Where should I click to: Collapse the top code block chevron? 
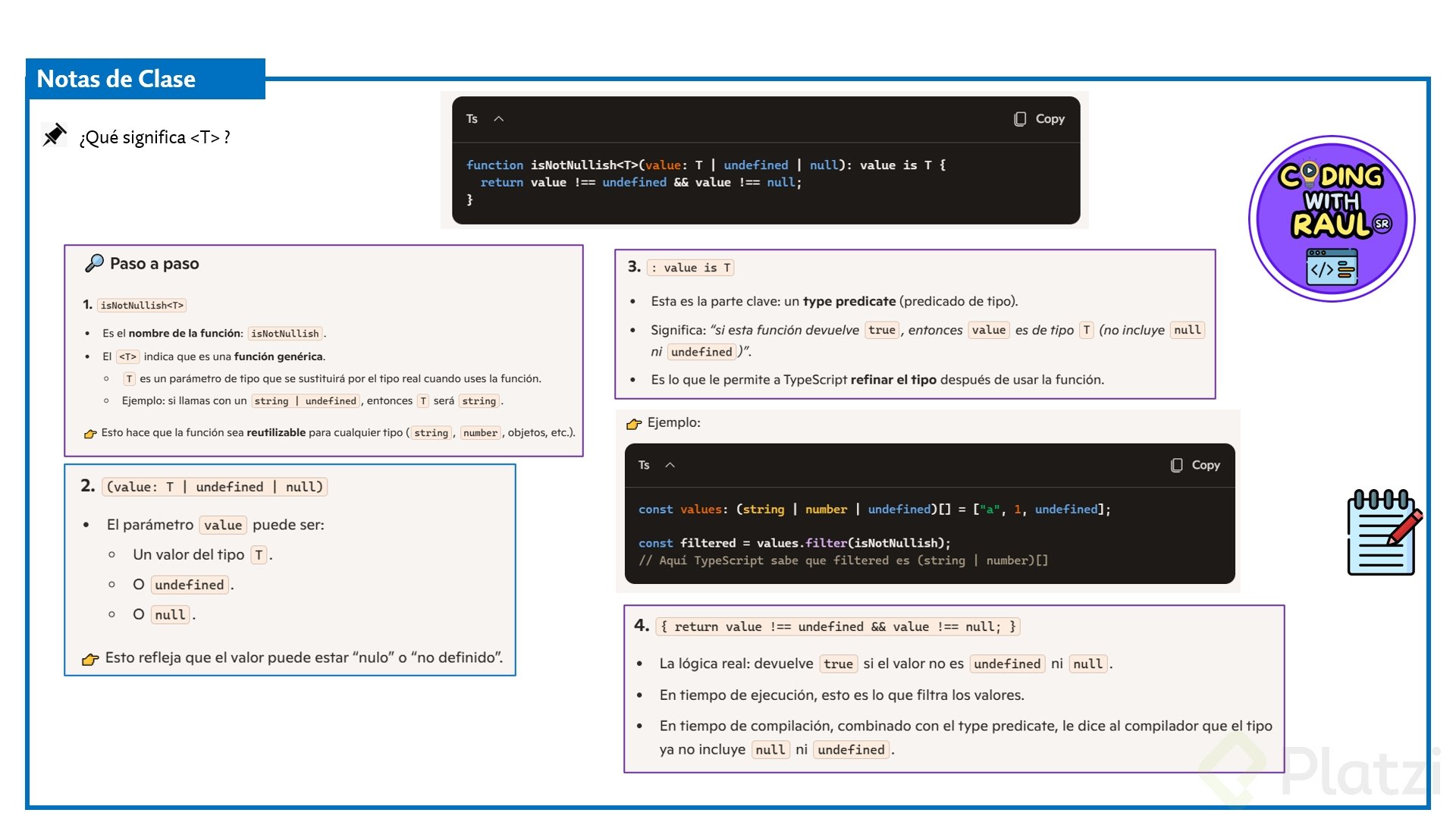(x=498, y=119)
